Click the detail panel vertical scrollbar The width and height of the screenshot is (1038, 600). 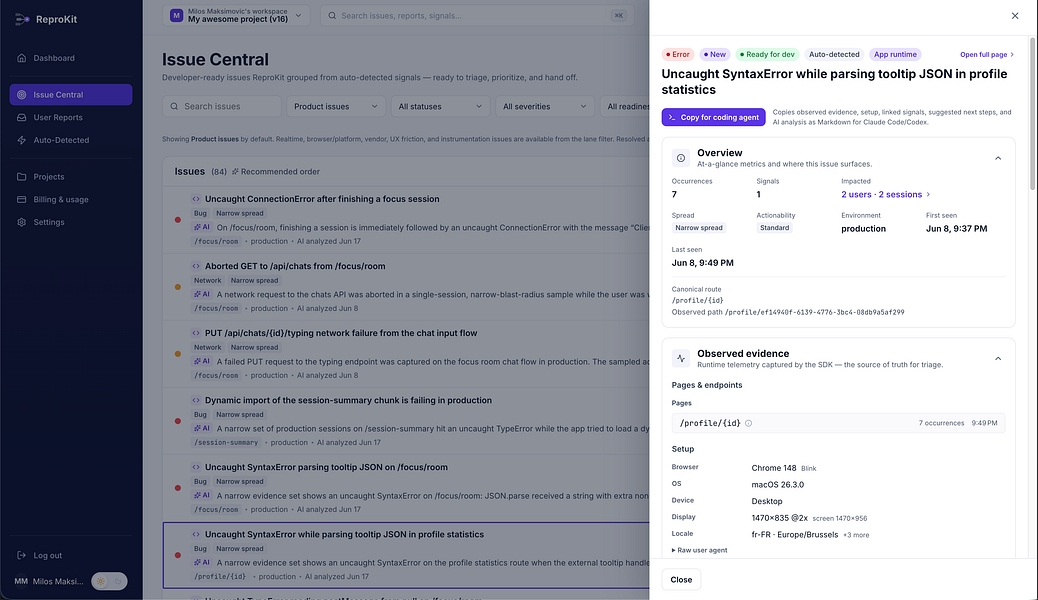(x=1033, y=113)
